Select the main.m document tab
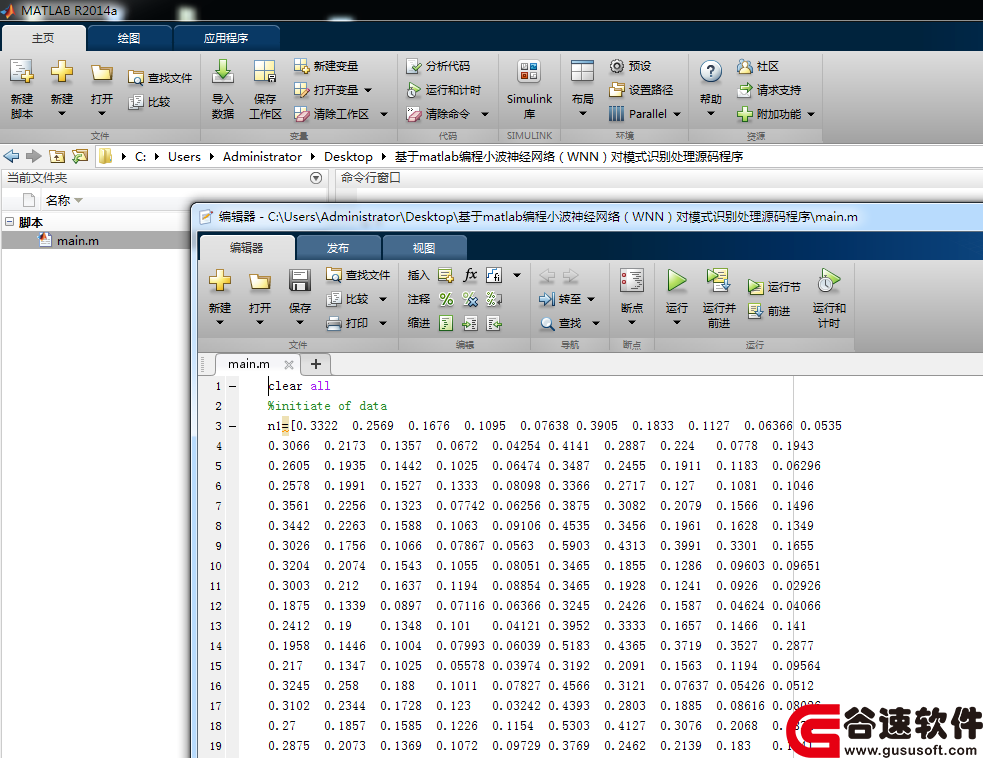This screenshot has width=983, height=758. [x=249, y=364]
